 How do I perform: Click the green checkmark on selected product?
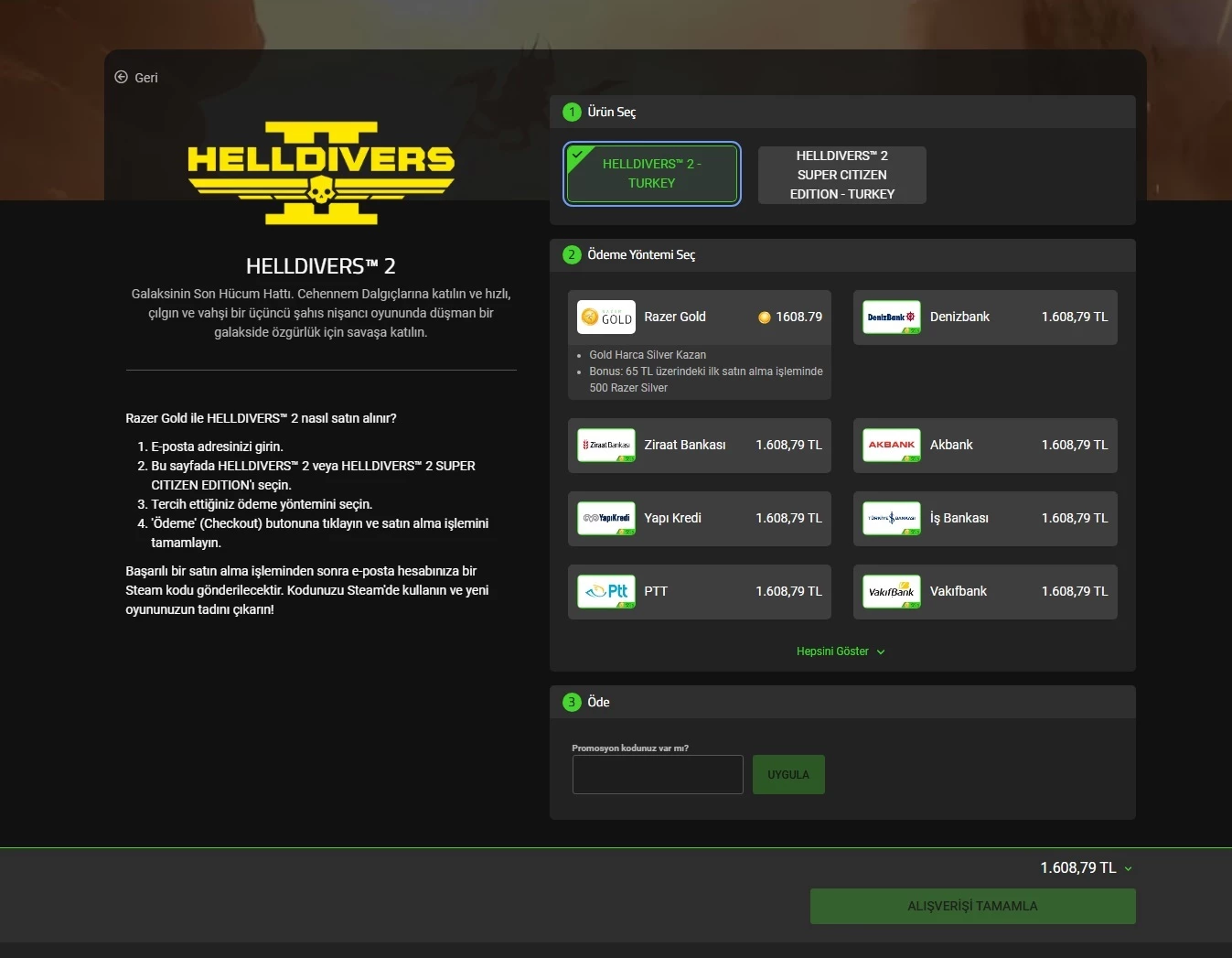tap(577, 155)
